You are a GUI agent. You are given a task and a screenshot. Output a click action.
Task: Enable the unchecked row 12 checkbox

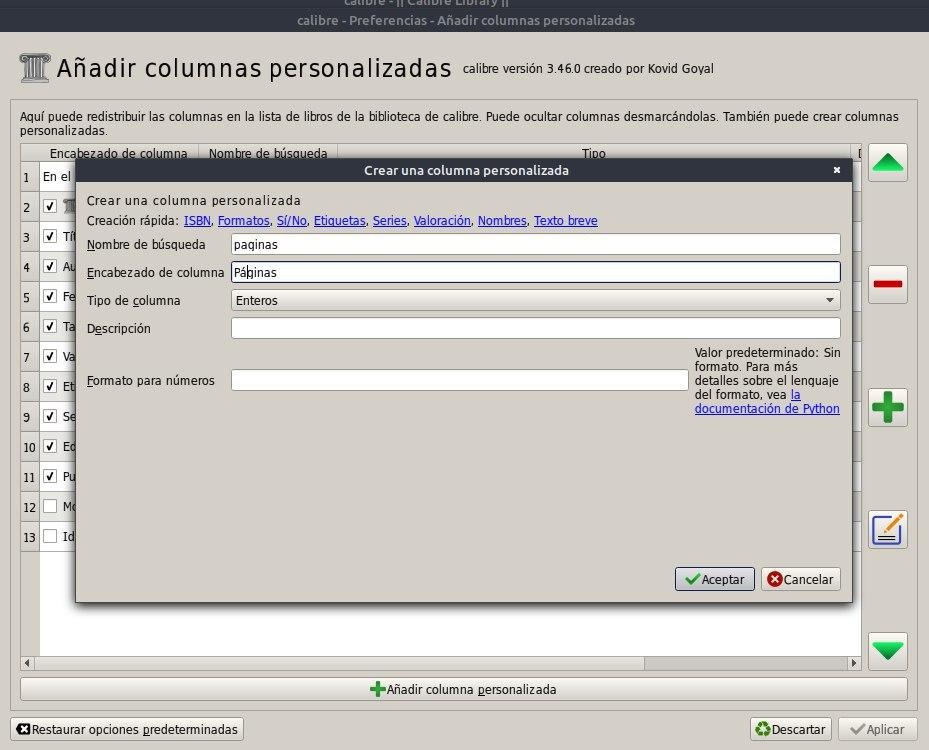(x=50, y=506)
